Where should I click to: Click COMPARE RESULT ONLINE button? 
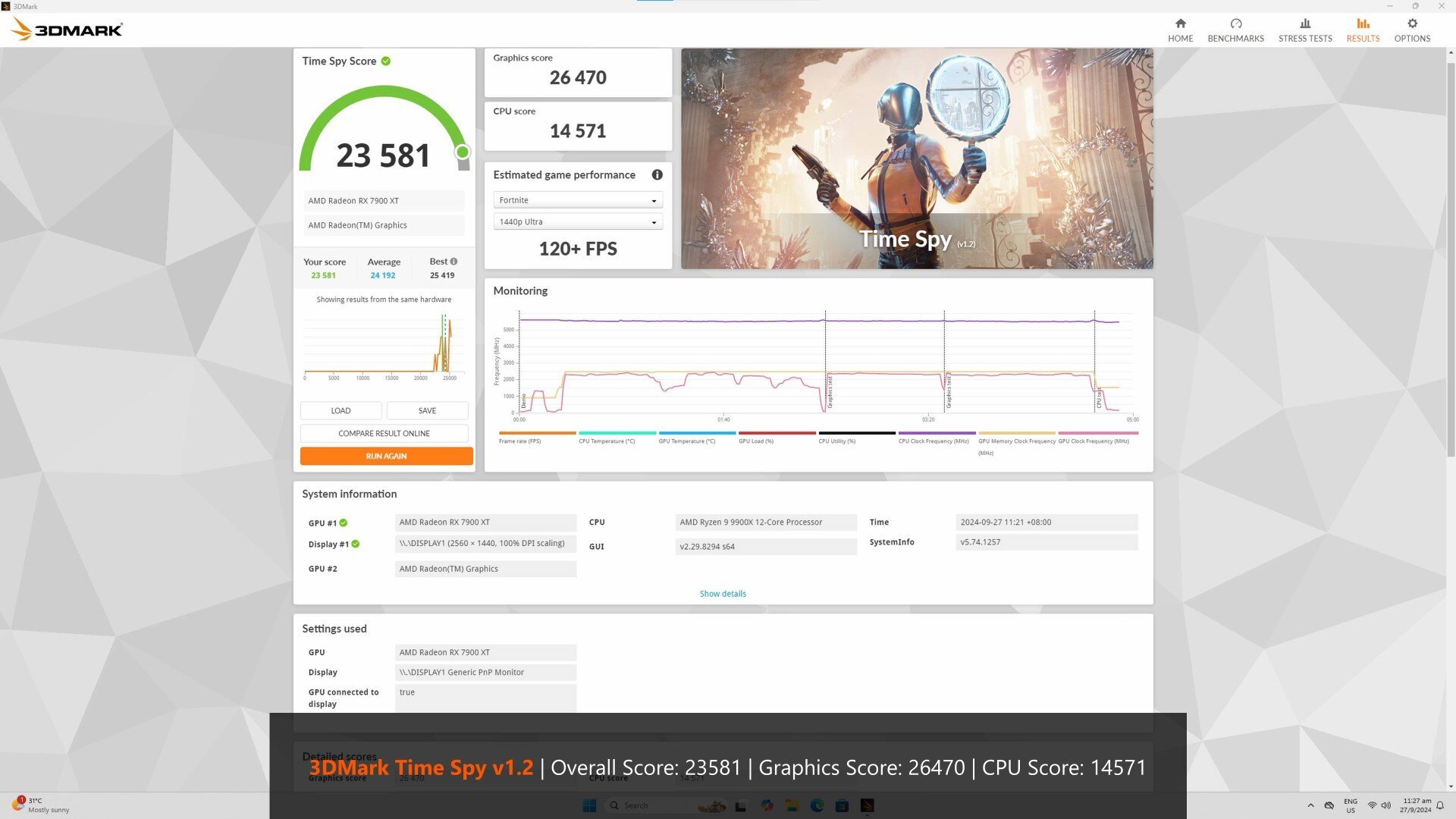coord(384,434)
